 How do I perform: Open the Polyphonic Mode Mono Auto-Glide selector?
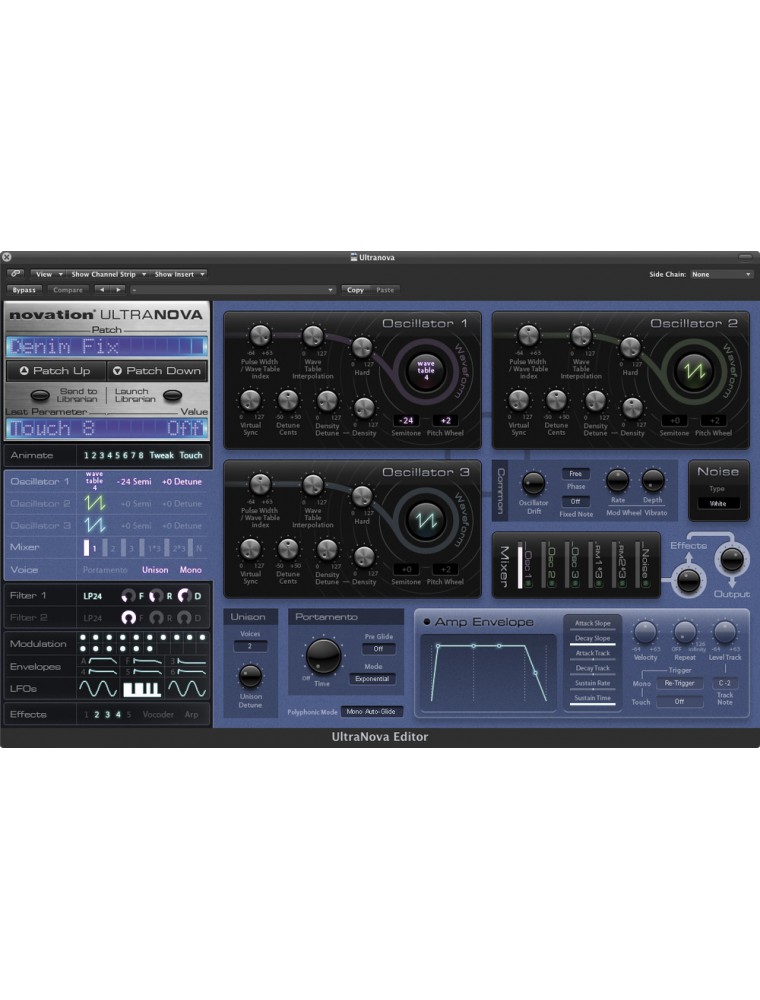click(x=372, y=712)
